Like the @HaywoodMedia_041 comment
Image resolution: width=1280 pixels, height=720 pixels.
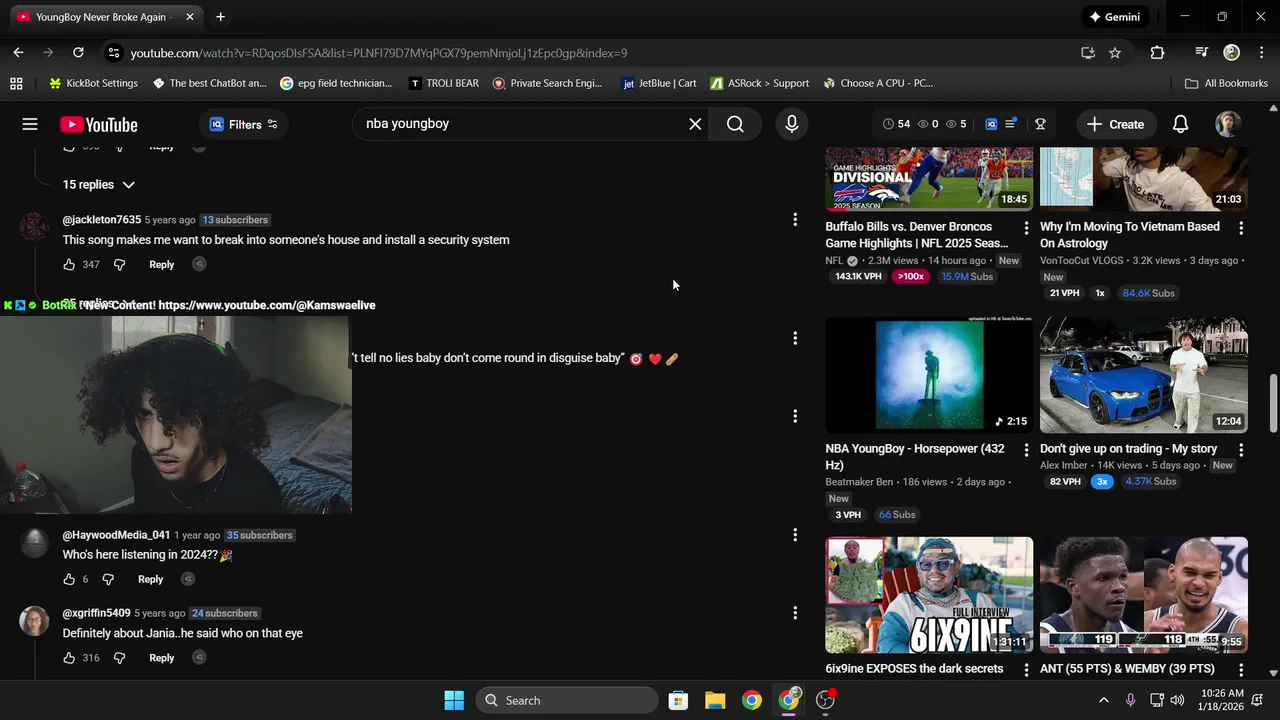pos(69,579)
